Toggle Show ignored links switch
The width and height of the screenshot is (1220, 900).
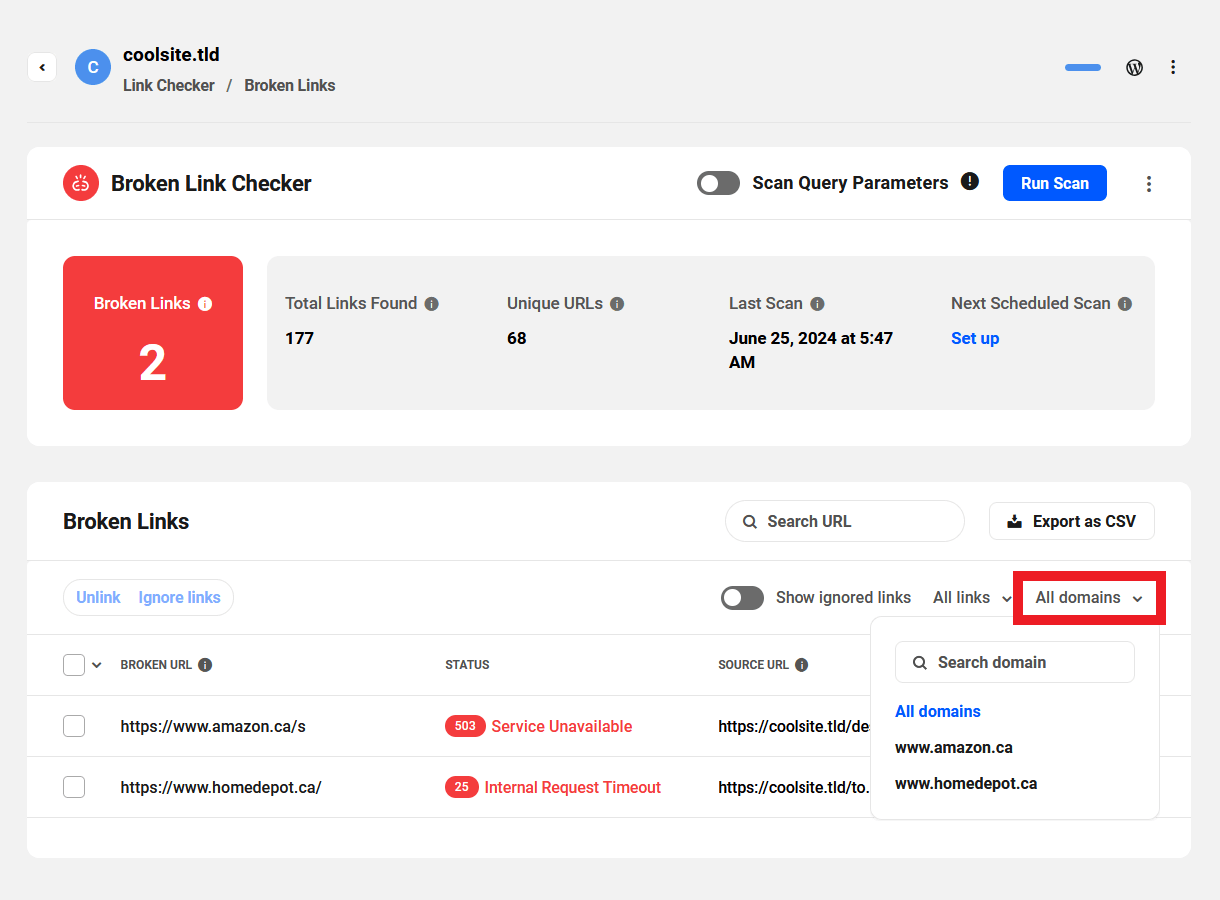click(x=742, y=598)
